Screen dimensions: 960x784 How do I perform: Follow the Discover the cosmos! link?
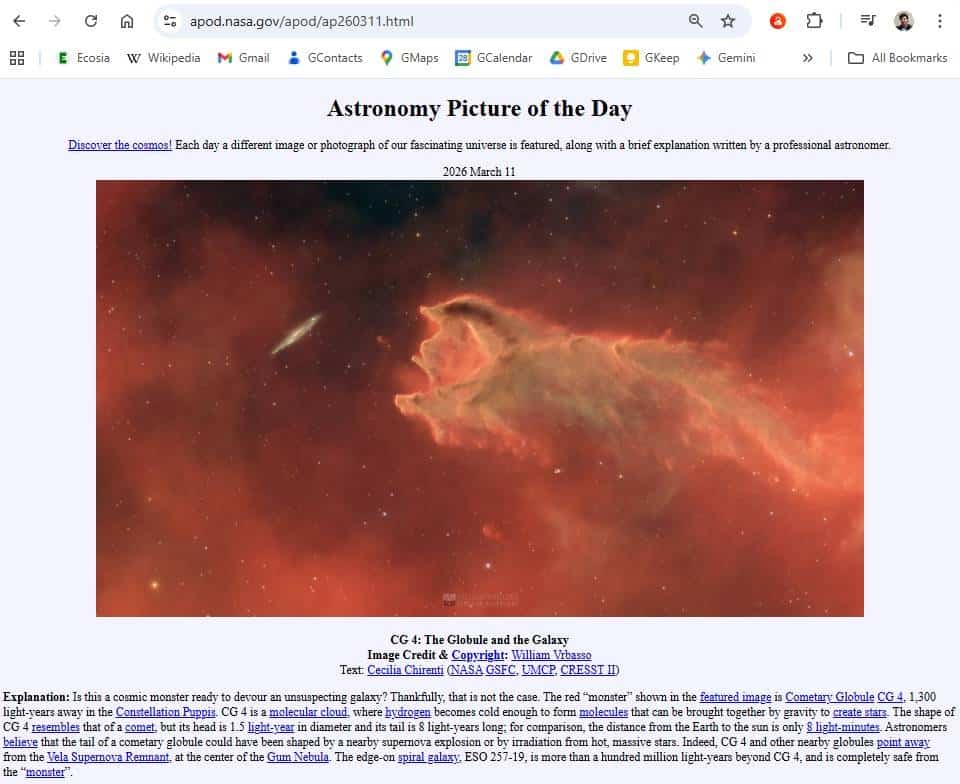pyautogui.click(x=120, y=145)
